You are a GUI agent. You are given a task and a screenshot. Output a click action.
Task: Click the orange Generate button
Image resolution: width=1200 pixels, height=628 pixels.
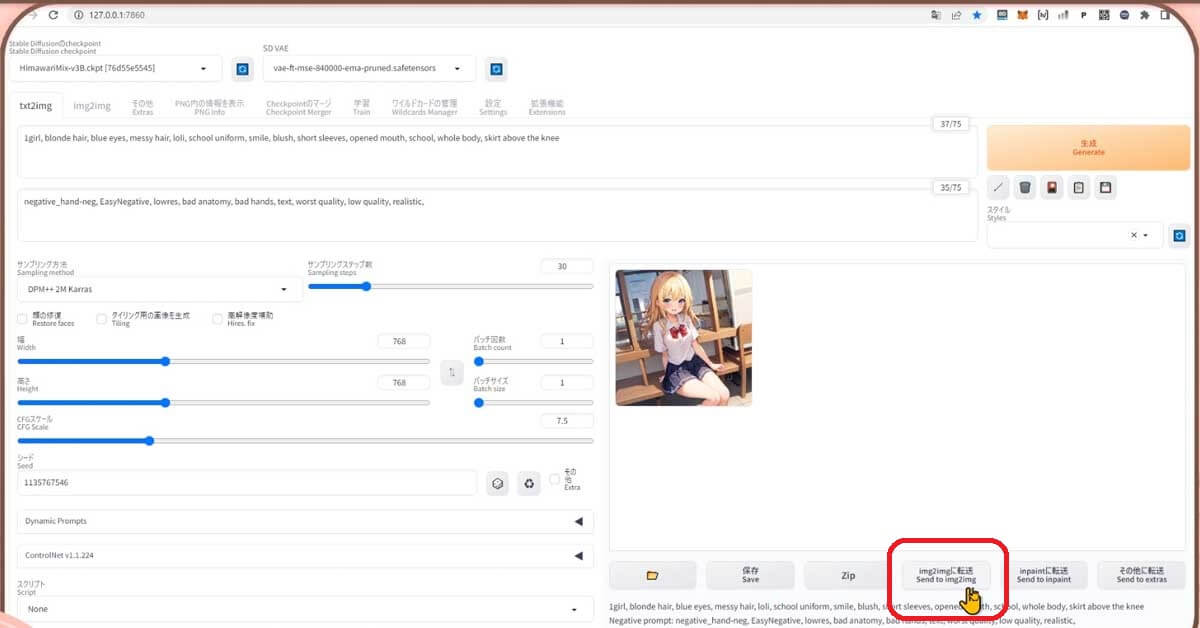click(1088, 146)
